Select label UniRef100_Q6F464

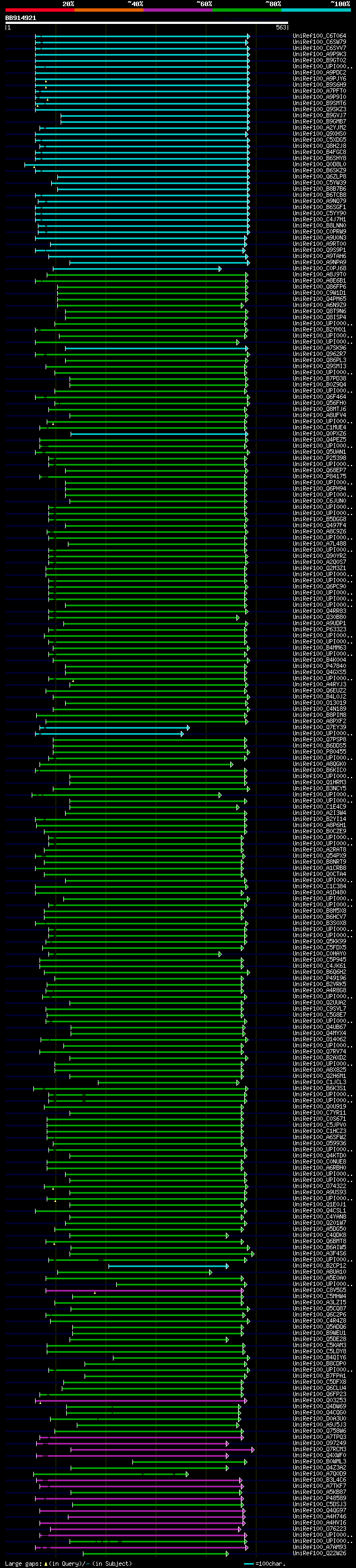pyautogui.click(x=319, y=397)
